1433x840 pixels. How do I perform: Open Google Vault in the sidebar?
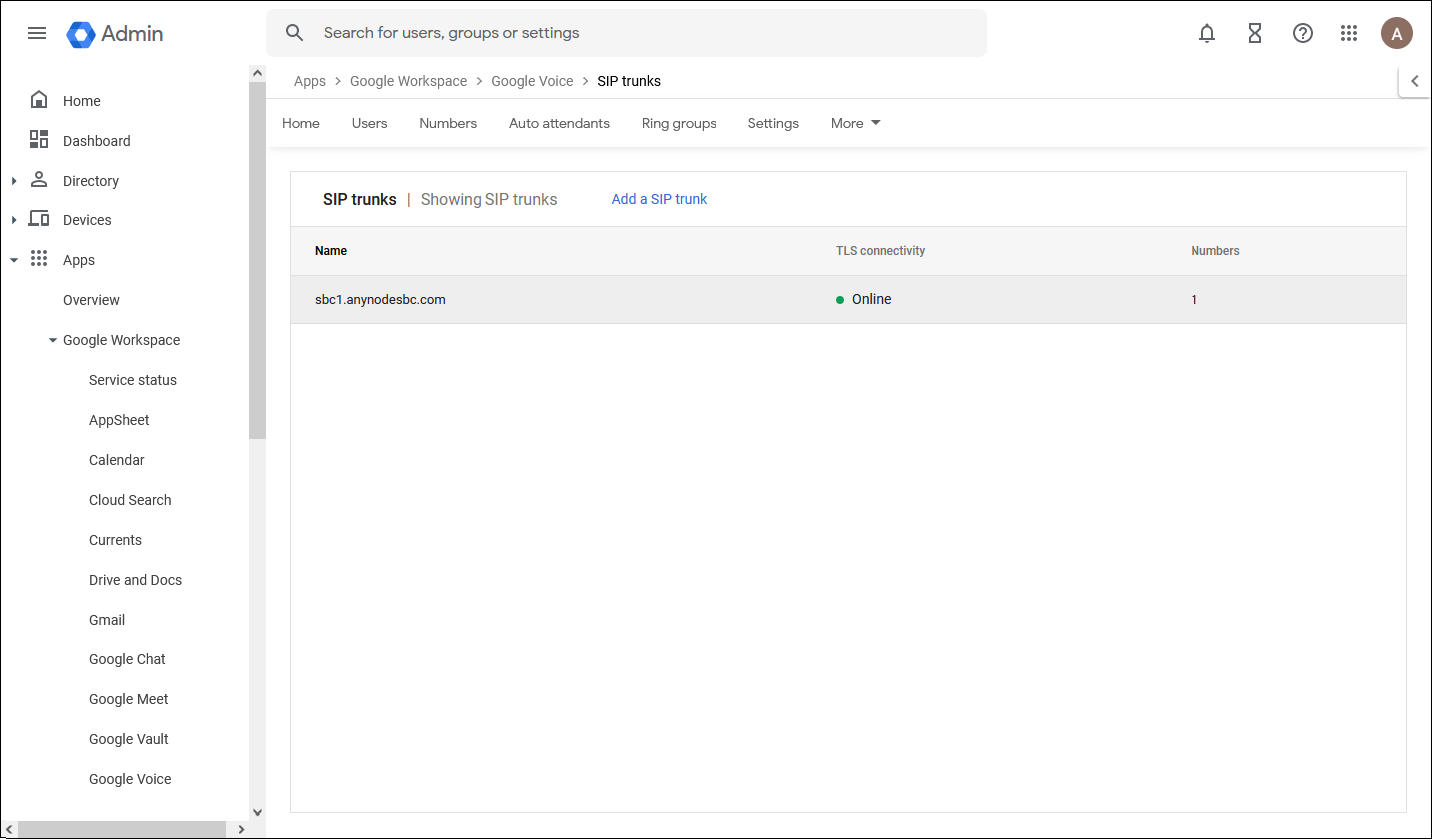coord(128,739)
